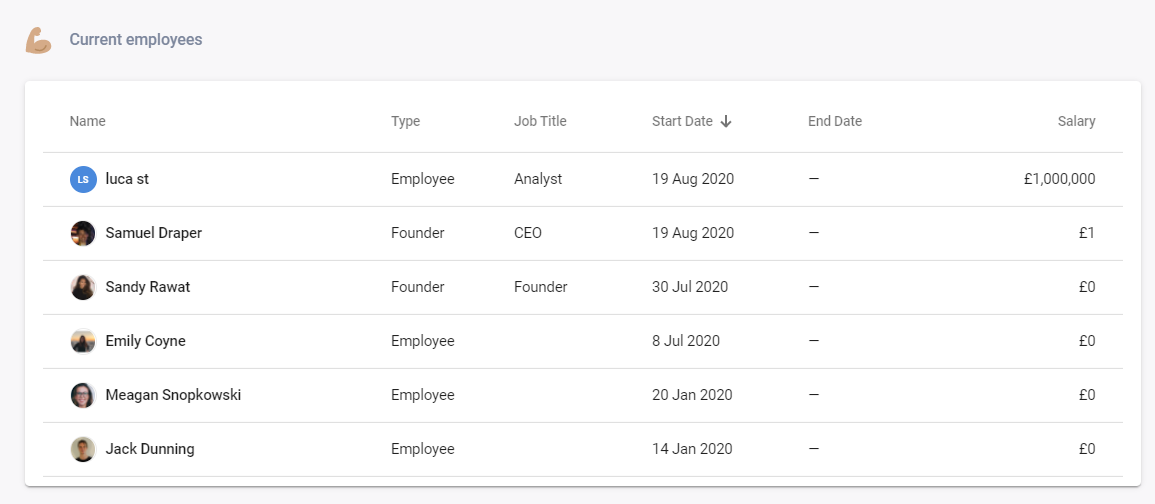Click Sandy Rawat's avatar picture
1155x504 pixels.
tap(83, 287)
